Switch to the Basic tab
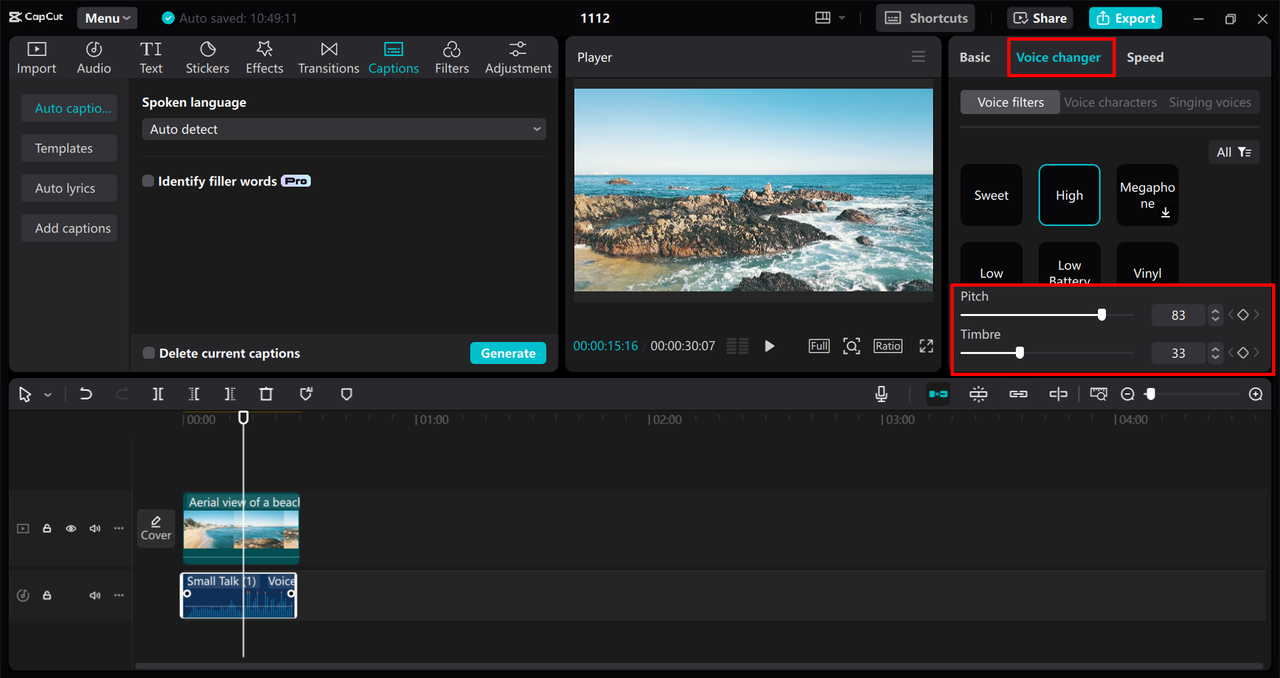 (975, 57)
